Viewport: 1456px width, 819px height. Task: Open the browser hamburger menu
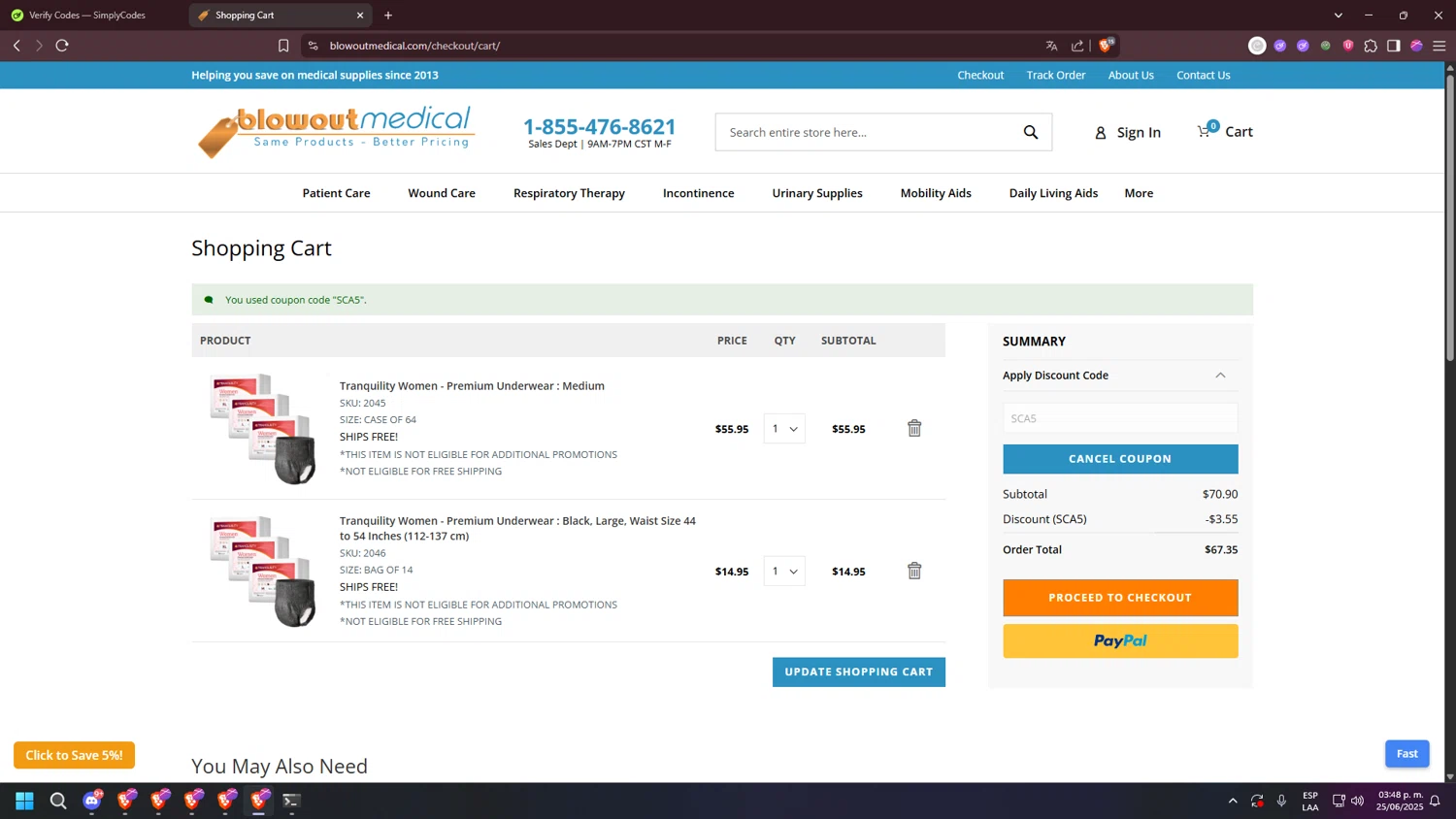tap(1439, 46)
